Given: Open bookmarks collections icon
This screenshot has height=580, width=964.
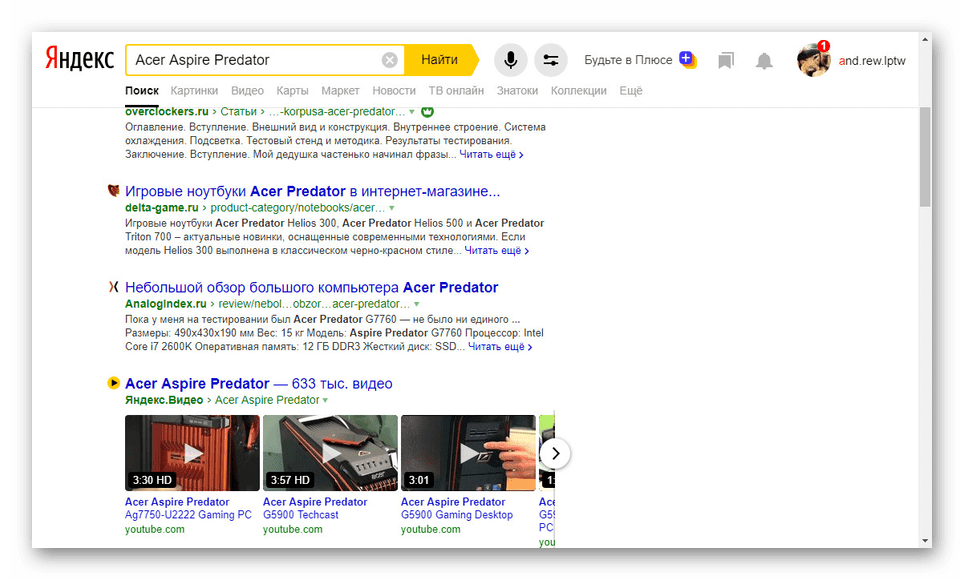Looking at the screenshot, I should (726, 60).
